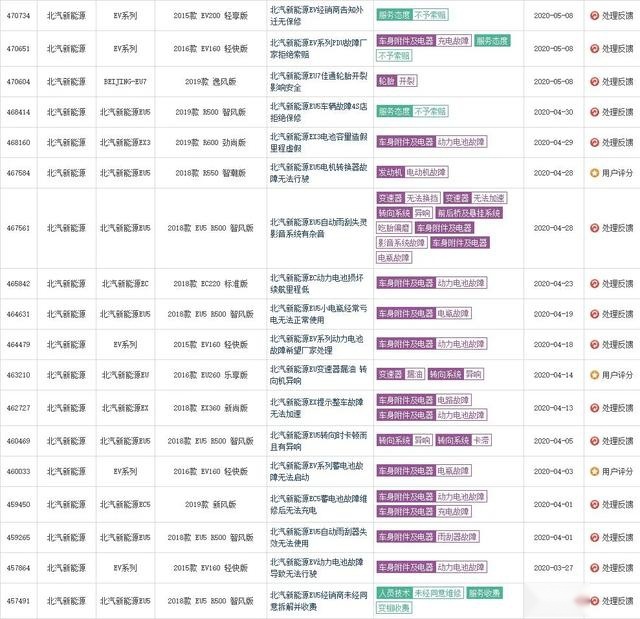640x619 pixels.
Task: Click the red status icon in row 457491
Action: pyautogui.click(x=594, y=601)
